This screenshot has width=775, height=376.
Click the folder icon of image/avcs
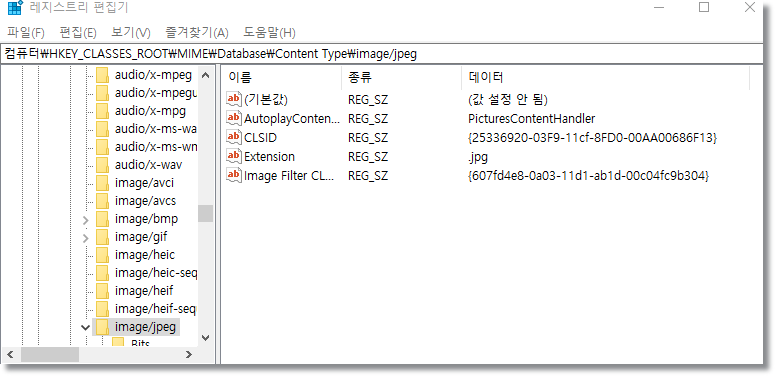pyautogui.click(x=102, y=201)
